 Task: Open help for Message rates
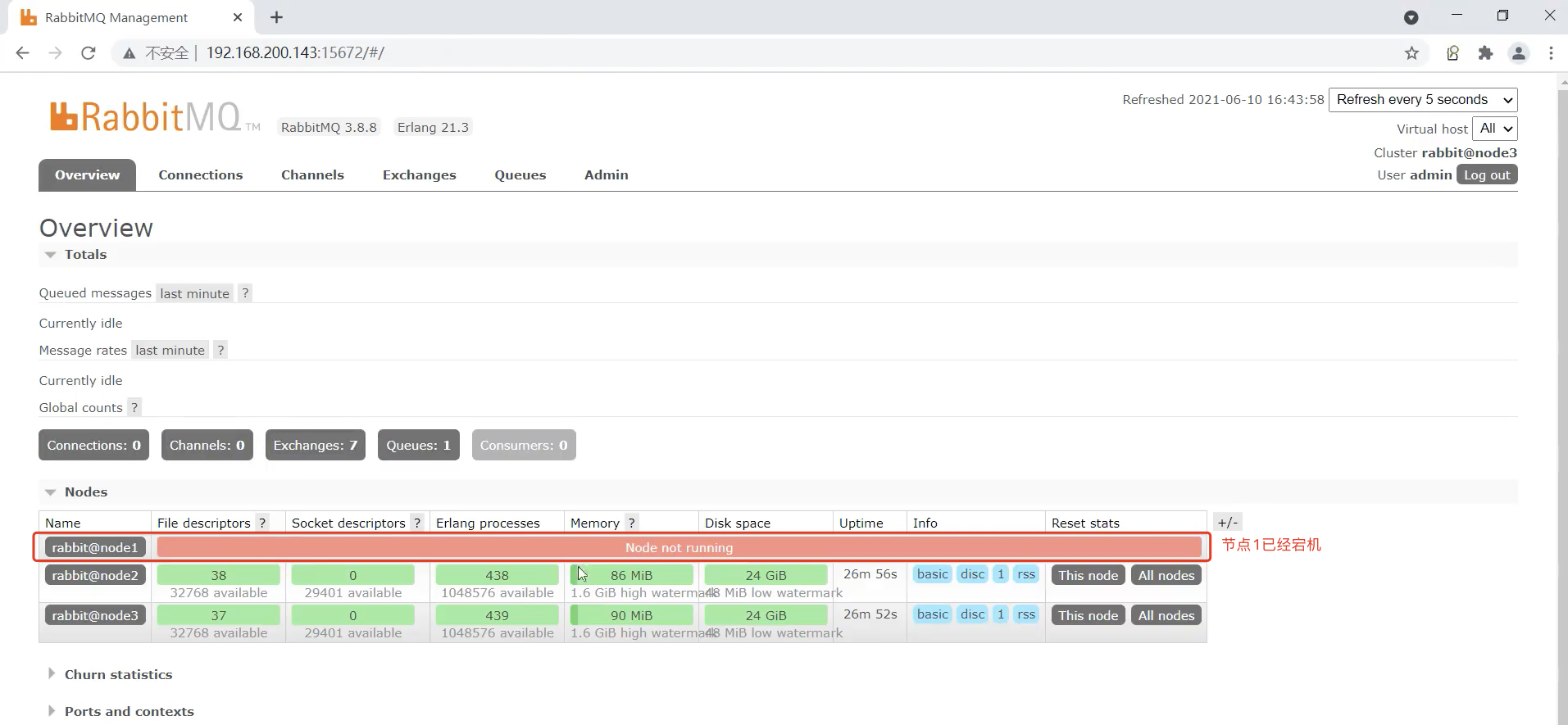click(x=220, y=350)
